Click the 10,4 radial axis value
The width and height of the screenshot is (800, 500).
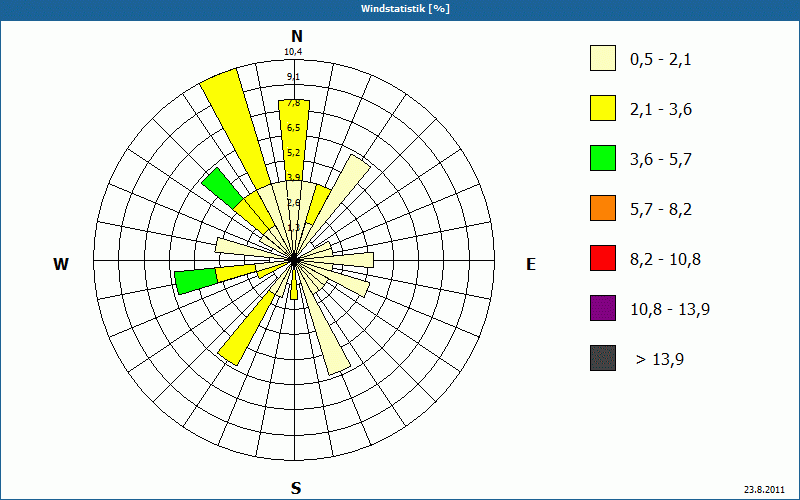pos(293,52)
